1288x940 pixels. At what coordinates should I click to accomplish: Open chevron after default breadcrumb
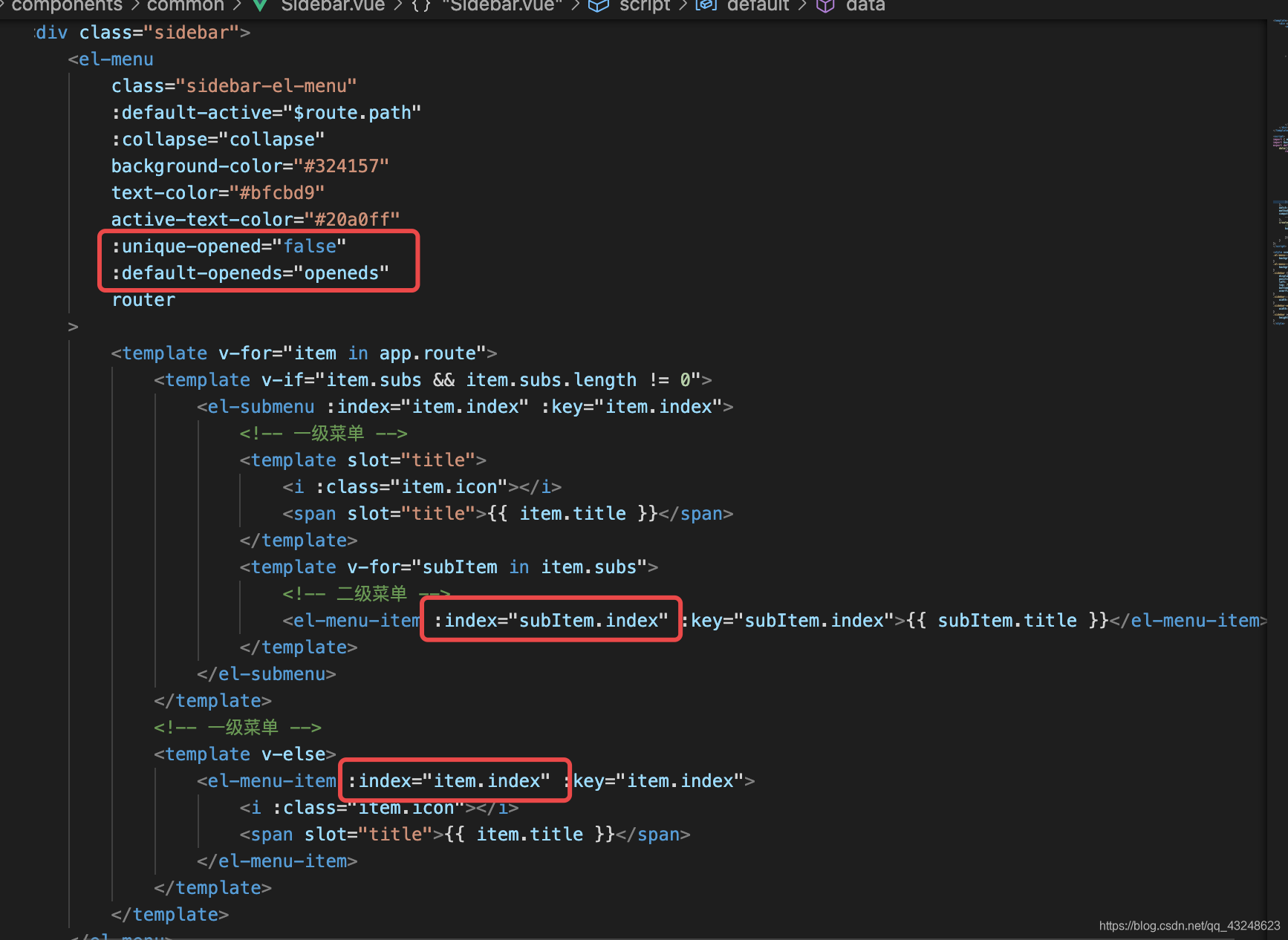[x=802, y=5]
